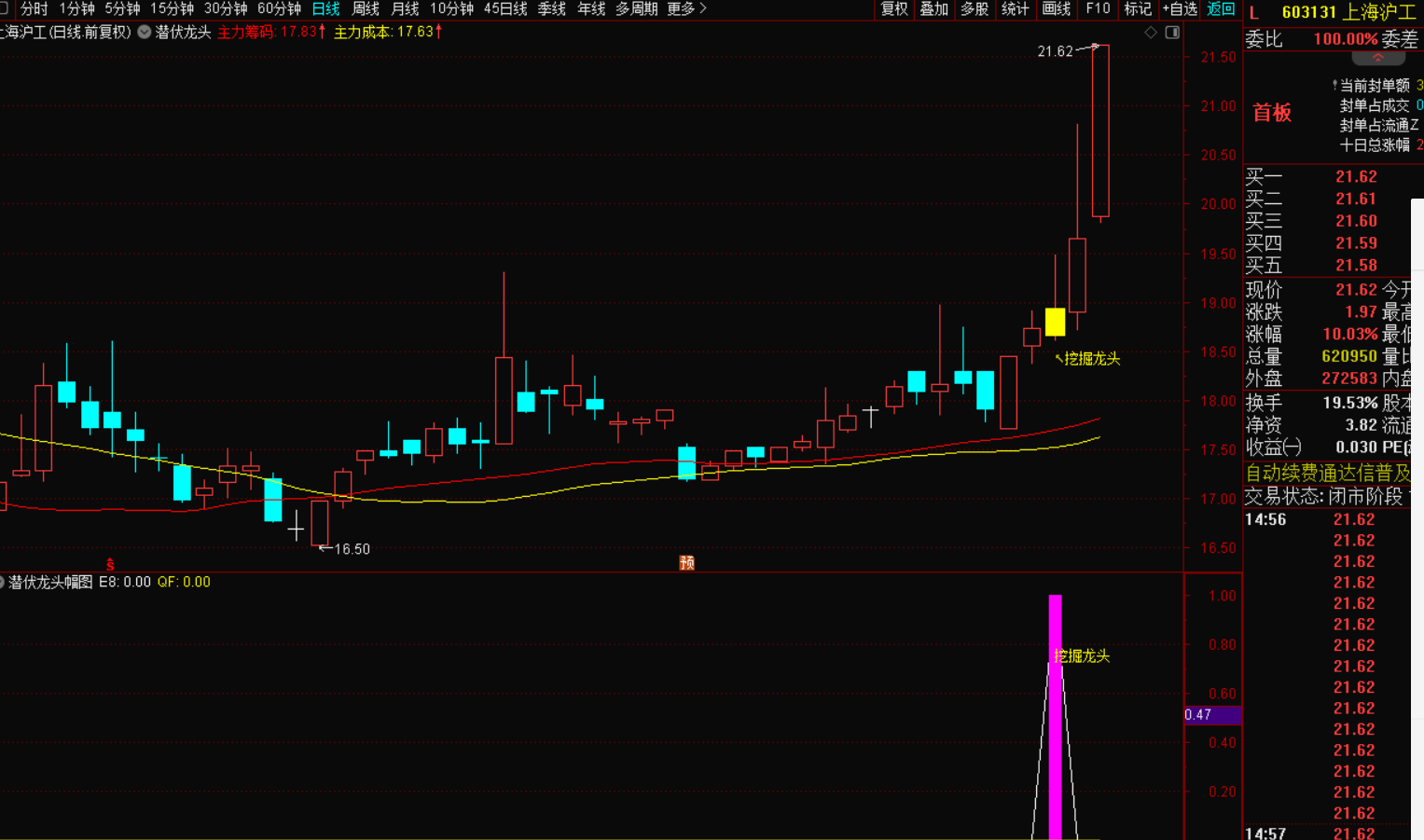Click the diamond icon above the chart
1424x840 pixels.
click(x=1151, y=33)
